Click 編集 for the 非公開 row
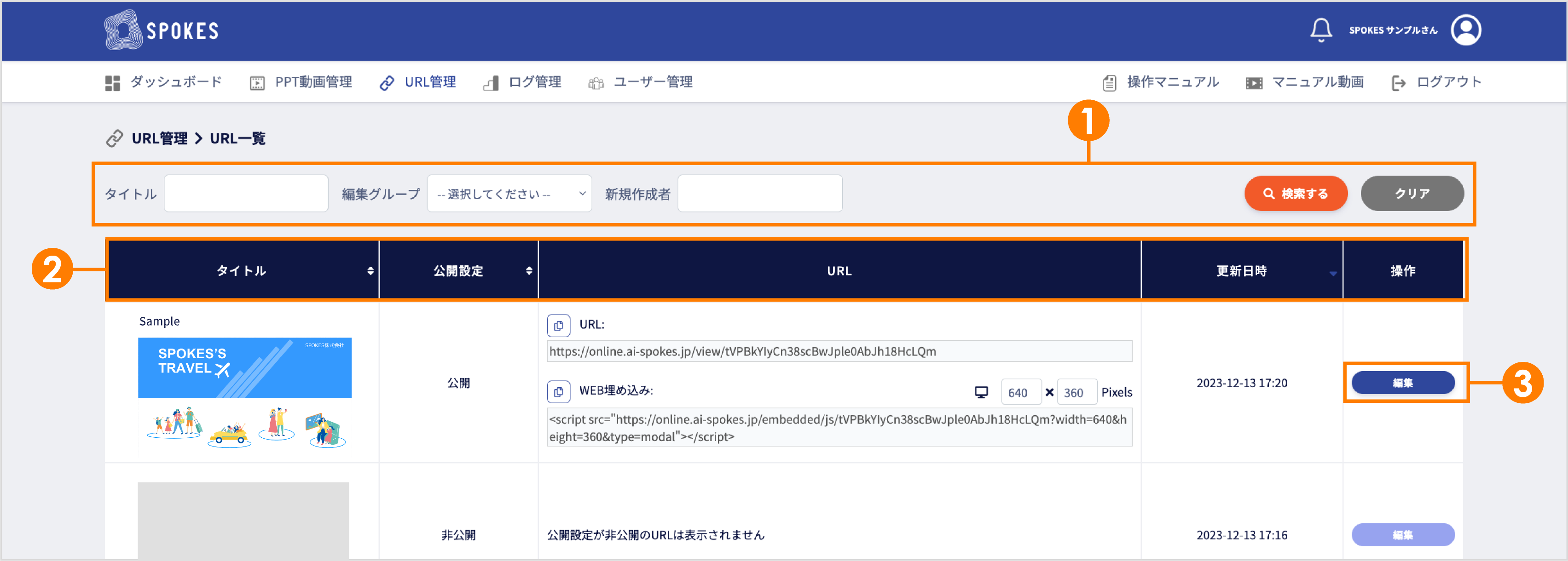Screen dimensions: 1568x561 click(x=1403, y=535)
